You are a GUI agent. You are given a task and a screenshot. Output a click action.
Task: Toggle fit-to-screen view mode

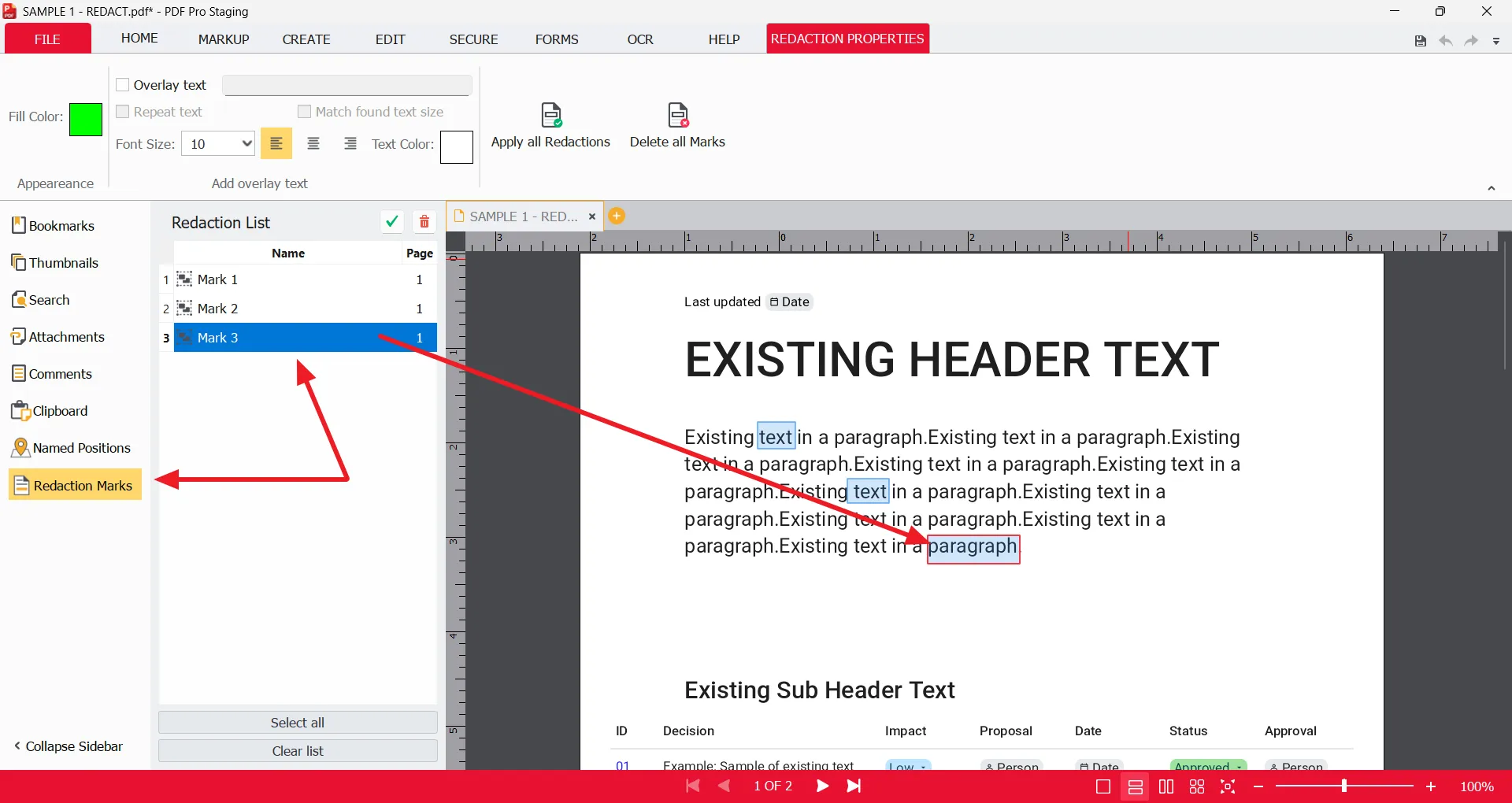point(1228,786)
